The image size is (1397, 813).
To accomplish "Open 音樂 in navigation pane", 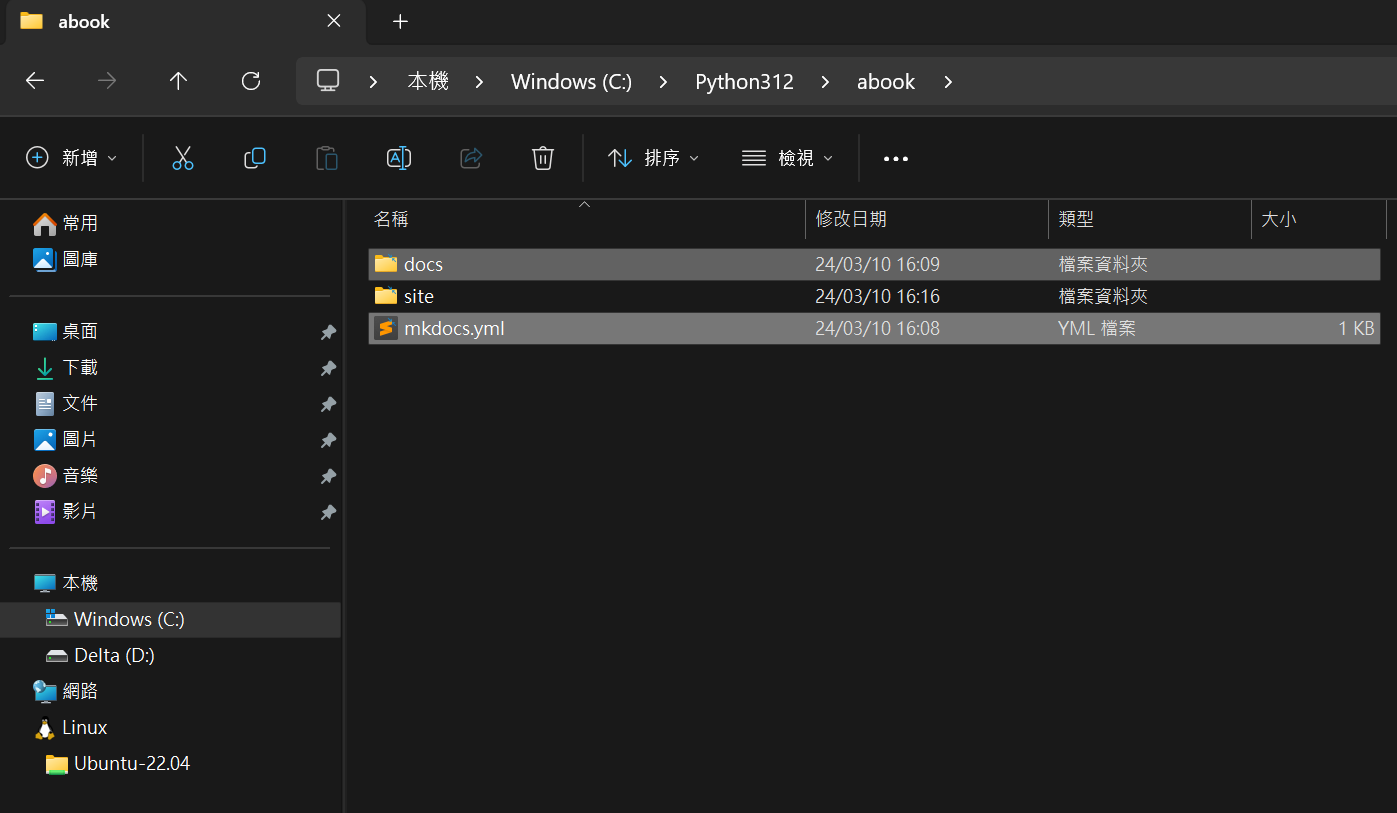I will click(80, 475).
